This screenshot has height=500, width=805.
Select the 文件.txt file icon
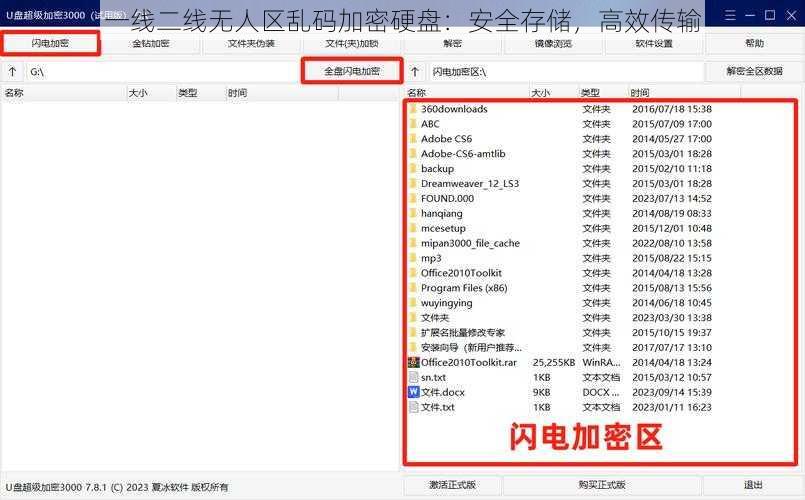point(413,407)
